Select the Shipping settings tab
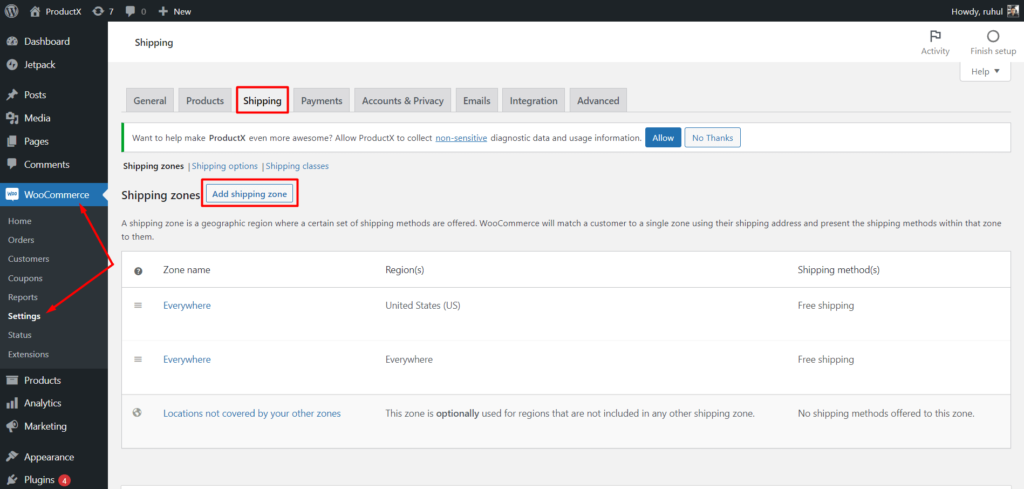This screenshot has height=489, width=1024. [x=262, y=101]
